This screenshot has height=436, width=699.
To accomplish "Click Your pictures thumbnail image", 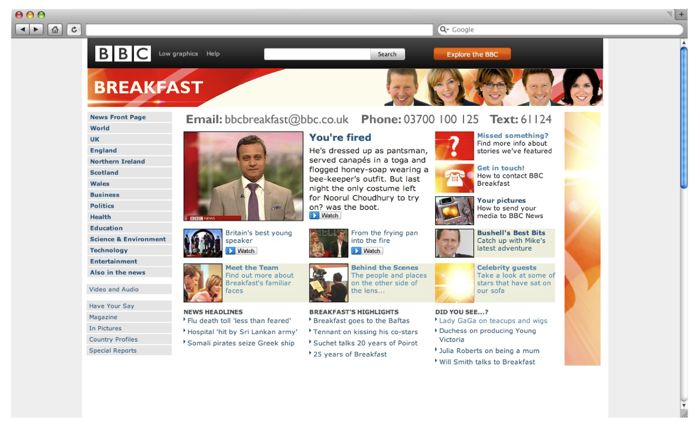I will point(454,210).
